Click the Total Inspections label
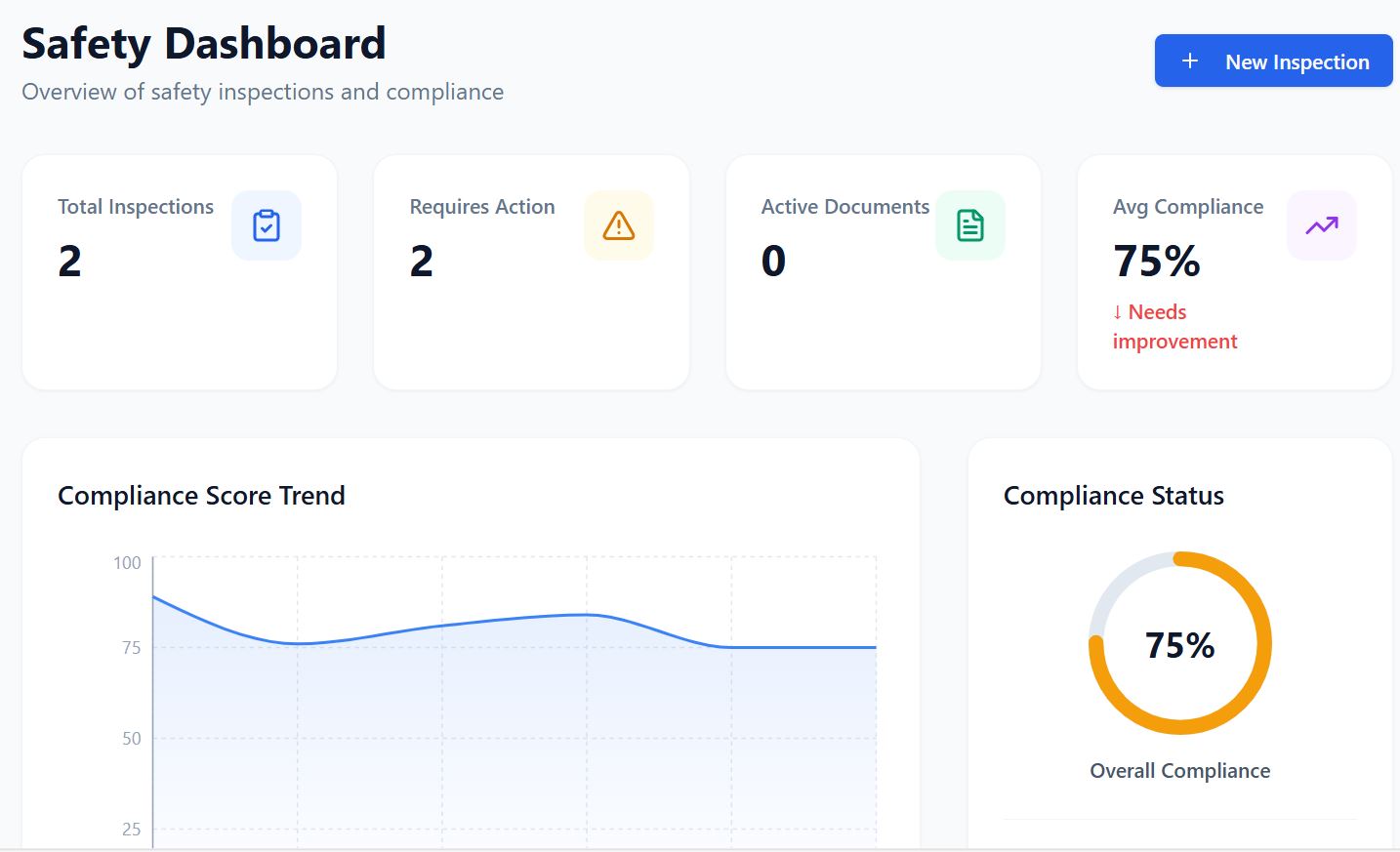The image size is (1400, 852). coord(136,207)
